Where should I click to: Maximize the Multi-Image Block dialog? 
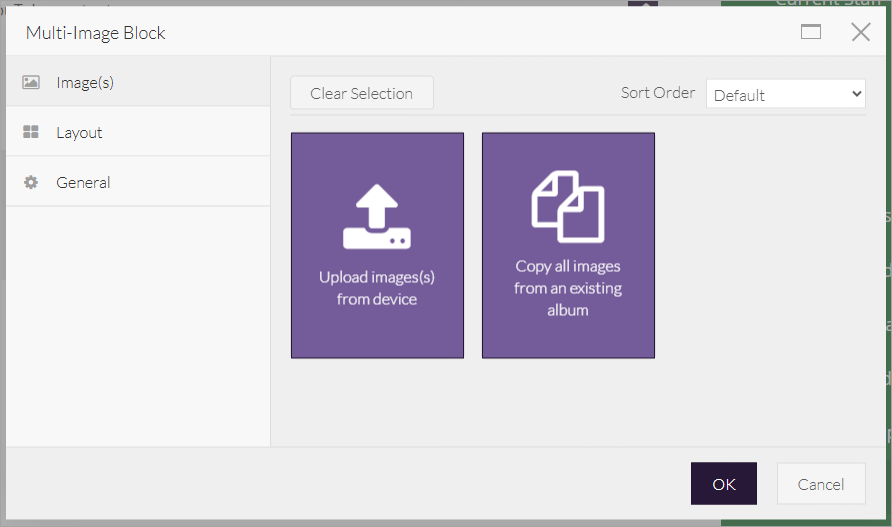[x=811, y=32]
